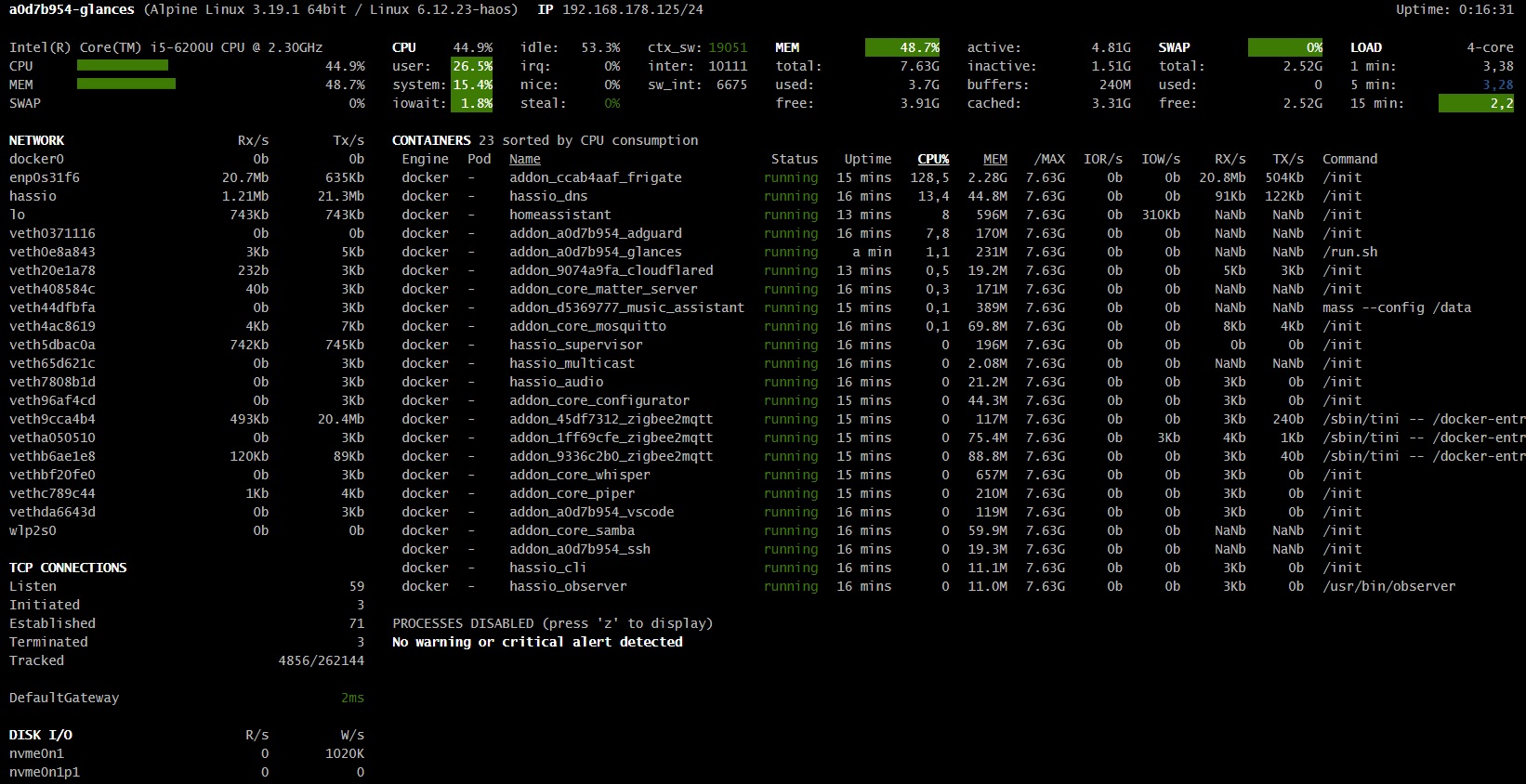
Task: Click the NETWORK section heading
Action: (x=36, y=140)
